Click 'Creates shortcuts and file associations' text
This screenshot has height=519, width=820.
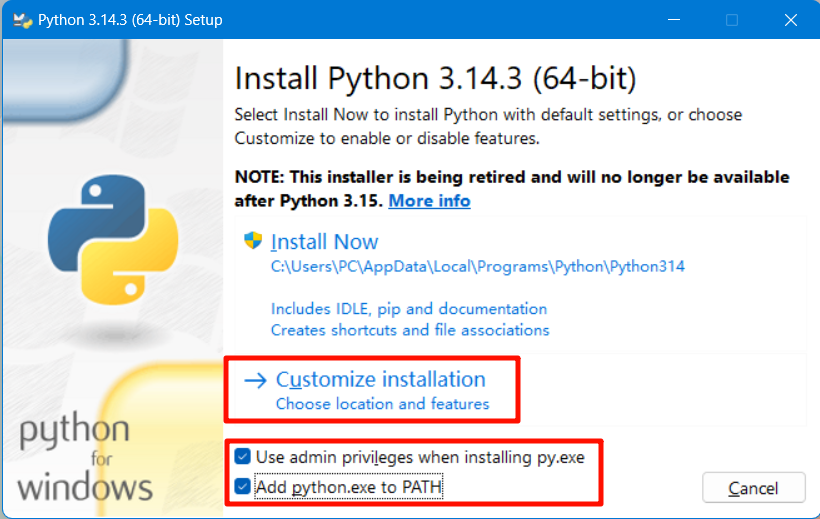pos(410,330)
